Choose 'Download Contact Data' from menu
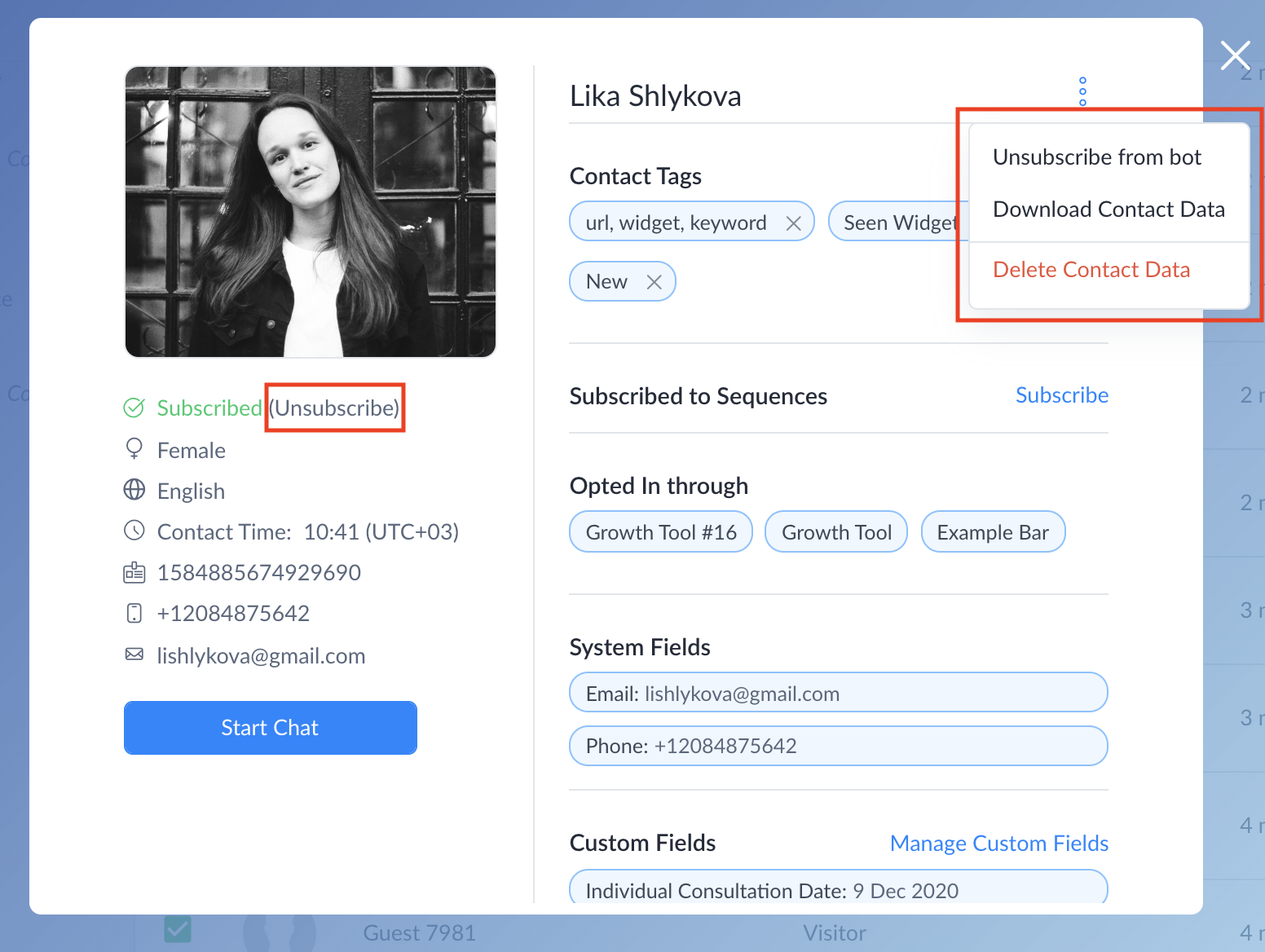Viewport: 1265px width, 952px height. point(1108,209)
